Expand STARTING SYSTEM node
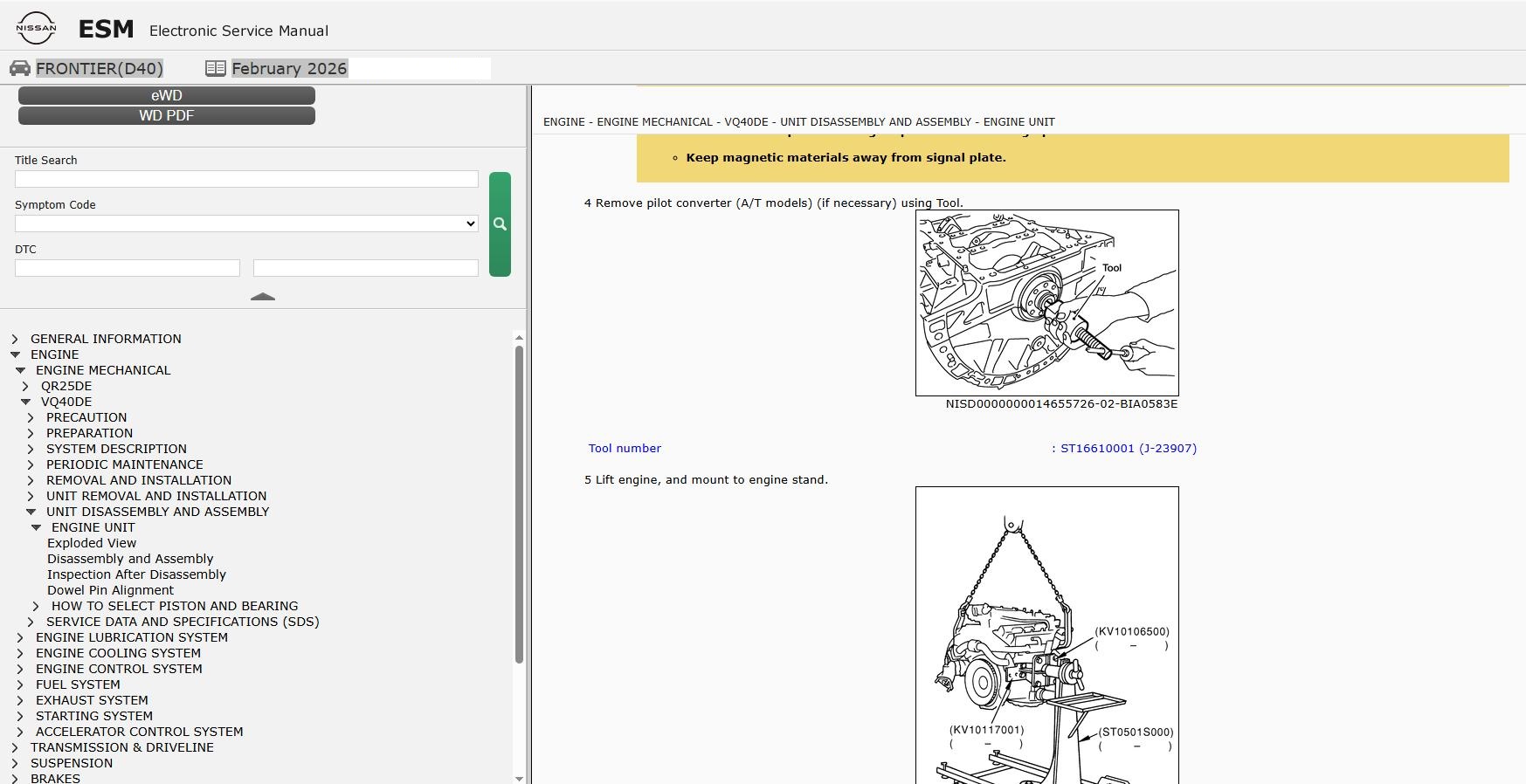Viewport: 1526px width, 784px height. point(20,716)
